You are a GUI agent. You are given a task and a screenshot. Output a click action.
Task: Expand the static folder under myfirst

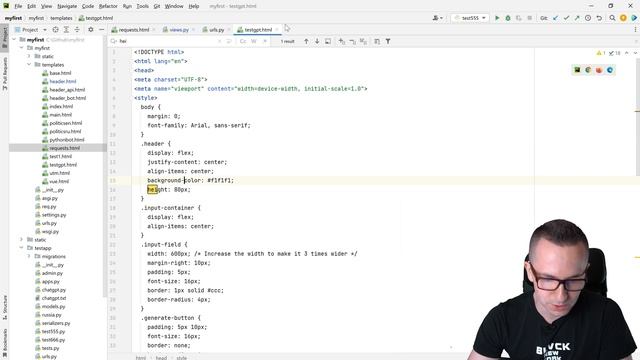pos(29,56)
